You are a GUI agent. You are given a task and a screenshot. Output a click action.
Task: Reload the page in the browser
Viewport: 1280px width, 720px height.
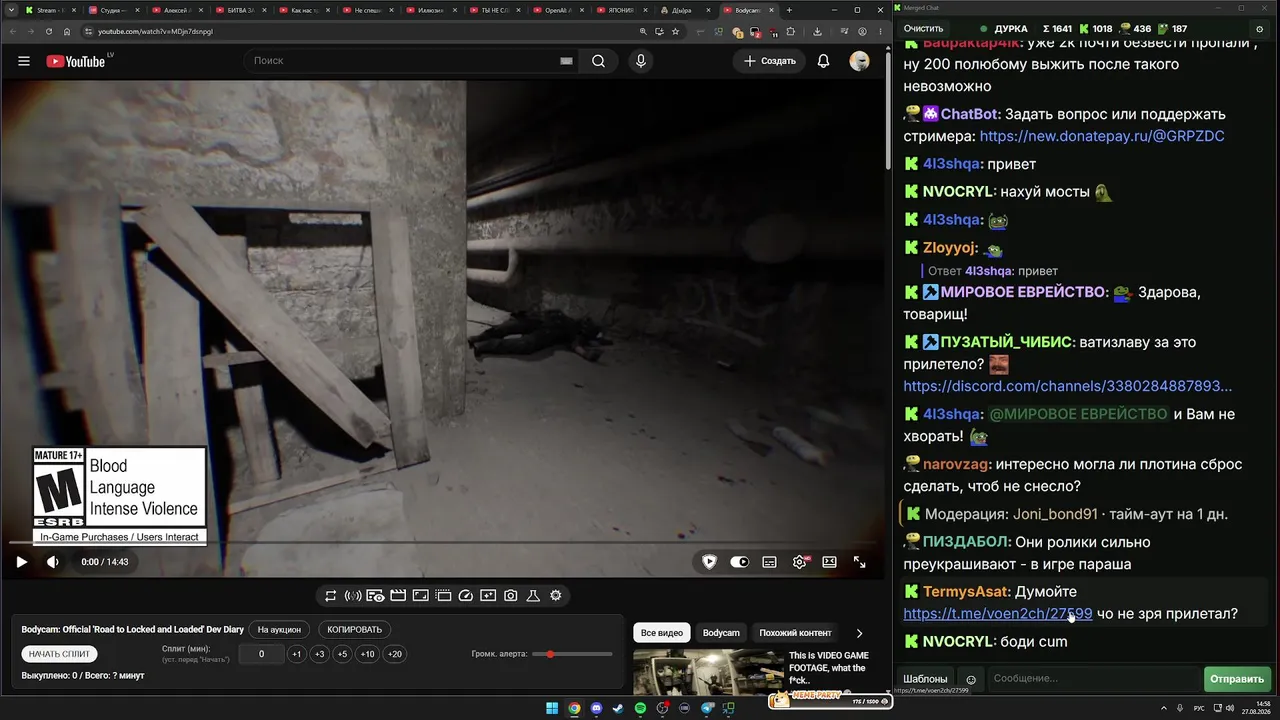click(x=49, y=31)
